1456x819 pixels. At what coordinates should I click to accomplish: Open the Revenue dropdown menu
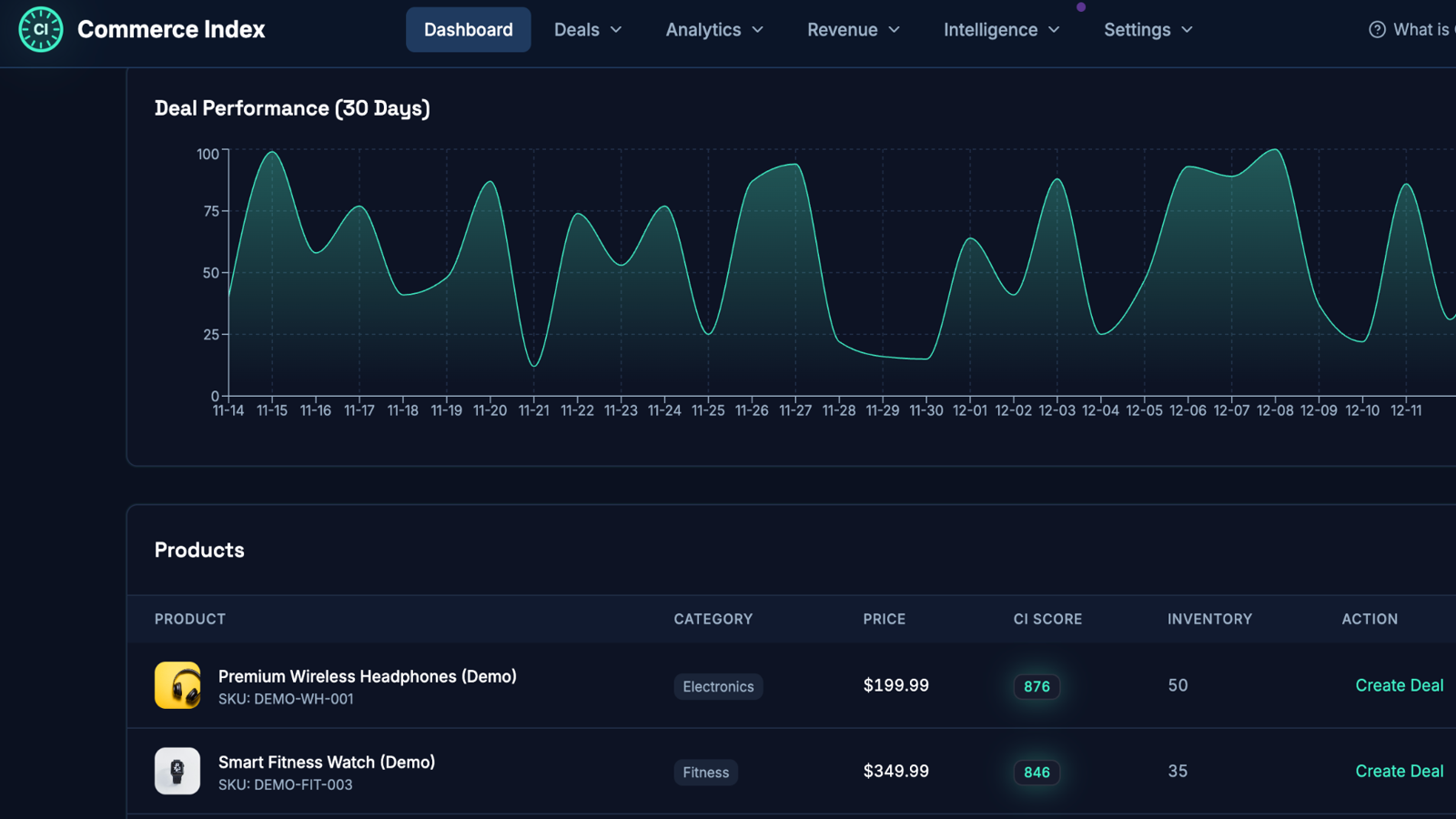853,30
